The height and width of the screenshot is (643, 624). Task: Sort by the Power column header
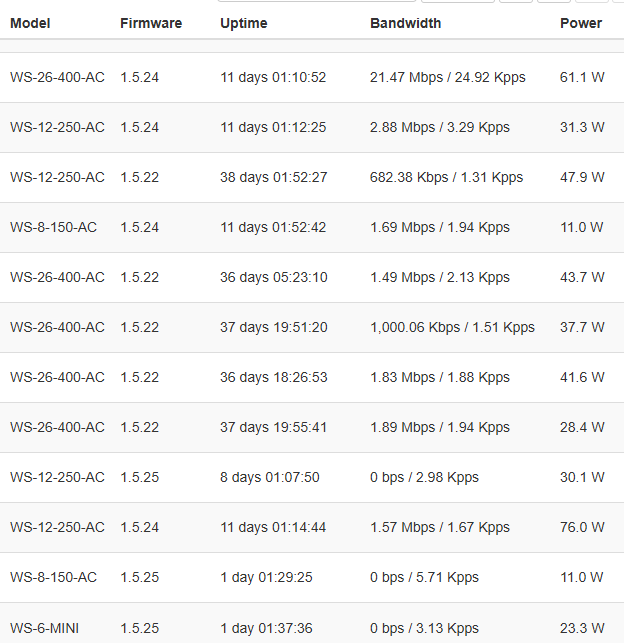coord(581,23)
